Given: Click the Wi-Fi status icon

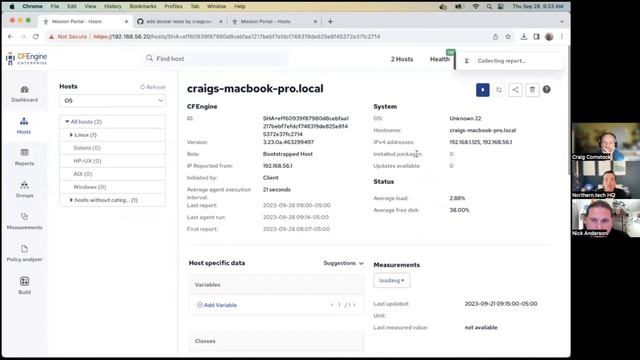Looking at the screenshot, I should 476,7.
